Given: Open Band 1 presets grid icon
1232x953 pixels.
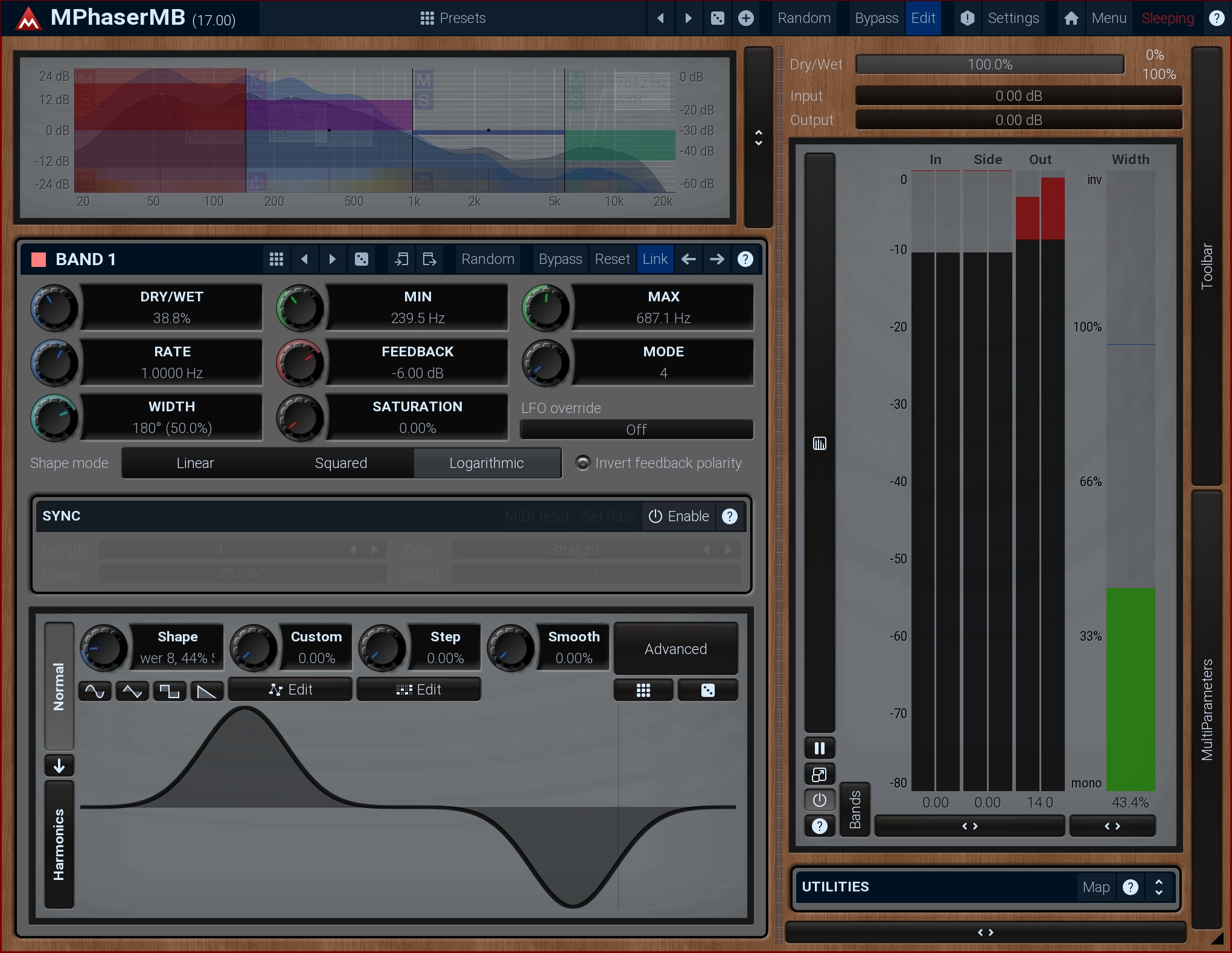Looking at the screenshot, I should click(276, 259).
